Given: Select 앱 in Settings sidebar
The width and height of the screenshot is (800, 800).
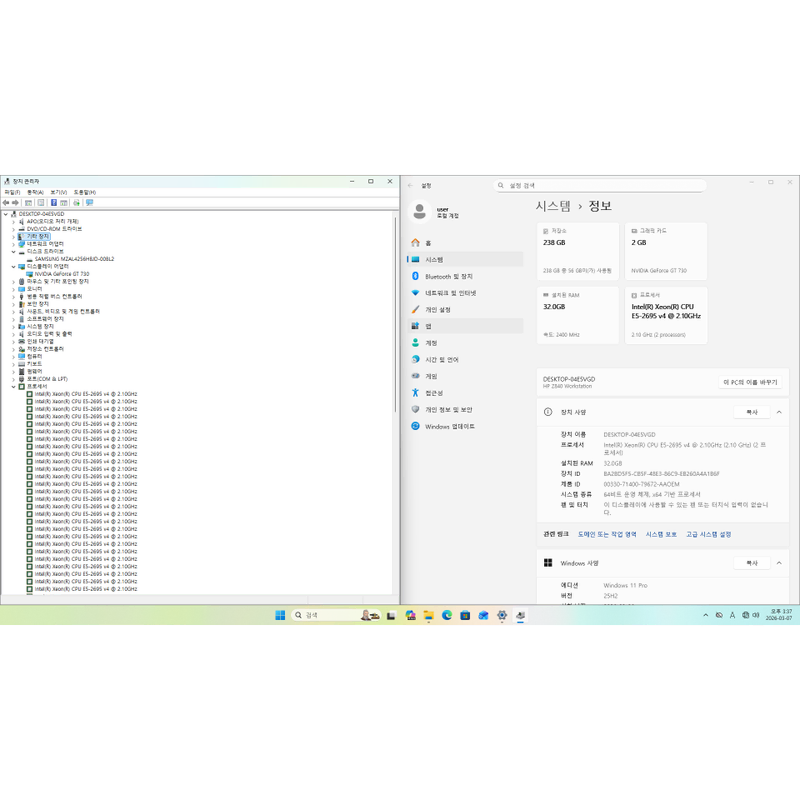Looking at the screenshot, I should point(465,326).
